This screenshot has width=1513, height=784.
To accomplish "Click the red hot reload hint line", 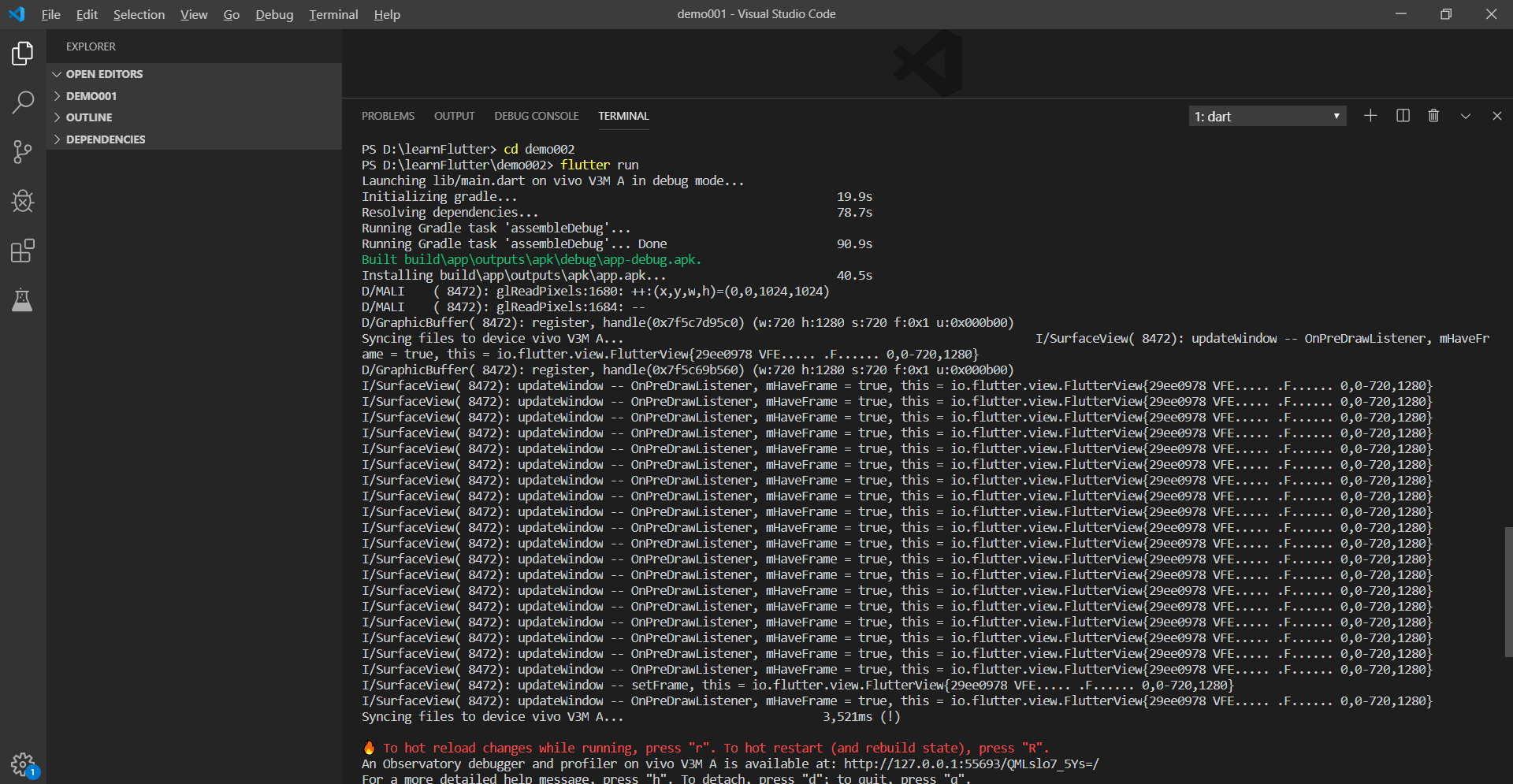I will [707, 748].
